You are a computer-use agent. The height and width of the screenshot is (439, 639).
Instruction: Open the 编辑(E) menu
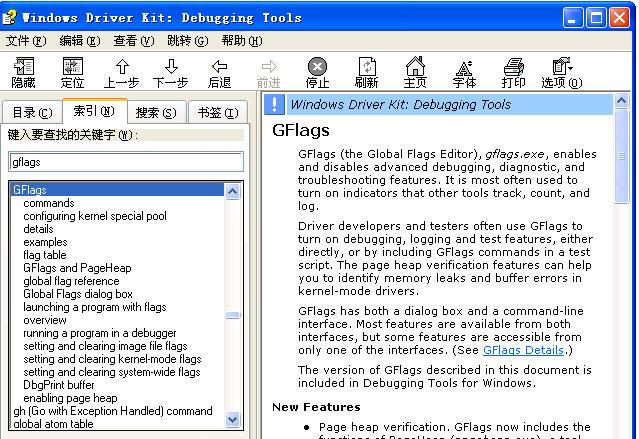79,41
